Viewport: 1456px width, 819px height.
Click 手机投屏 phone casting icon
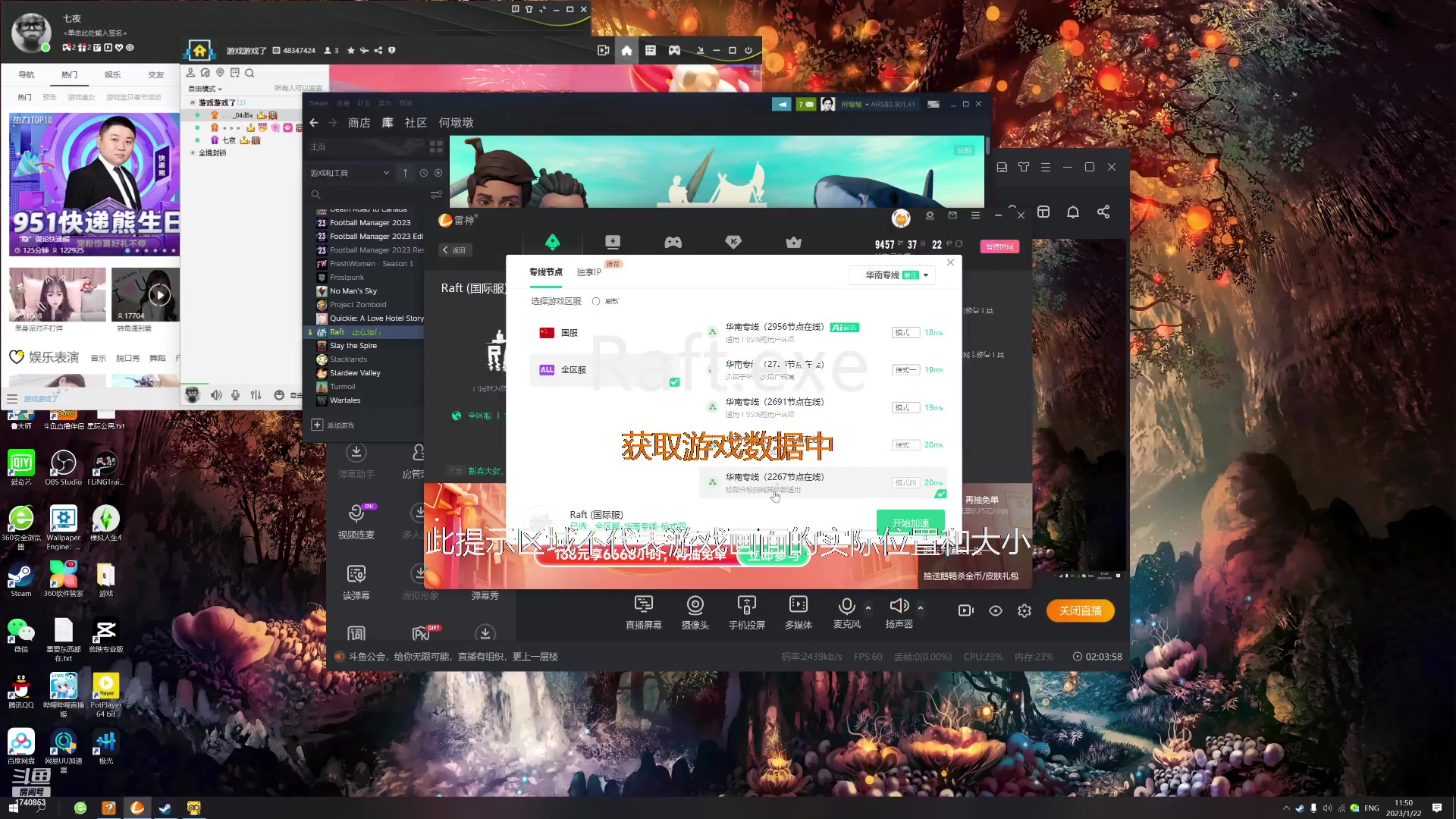coord(746,604)
